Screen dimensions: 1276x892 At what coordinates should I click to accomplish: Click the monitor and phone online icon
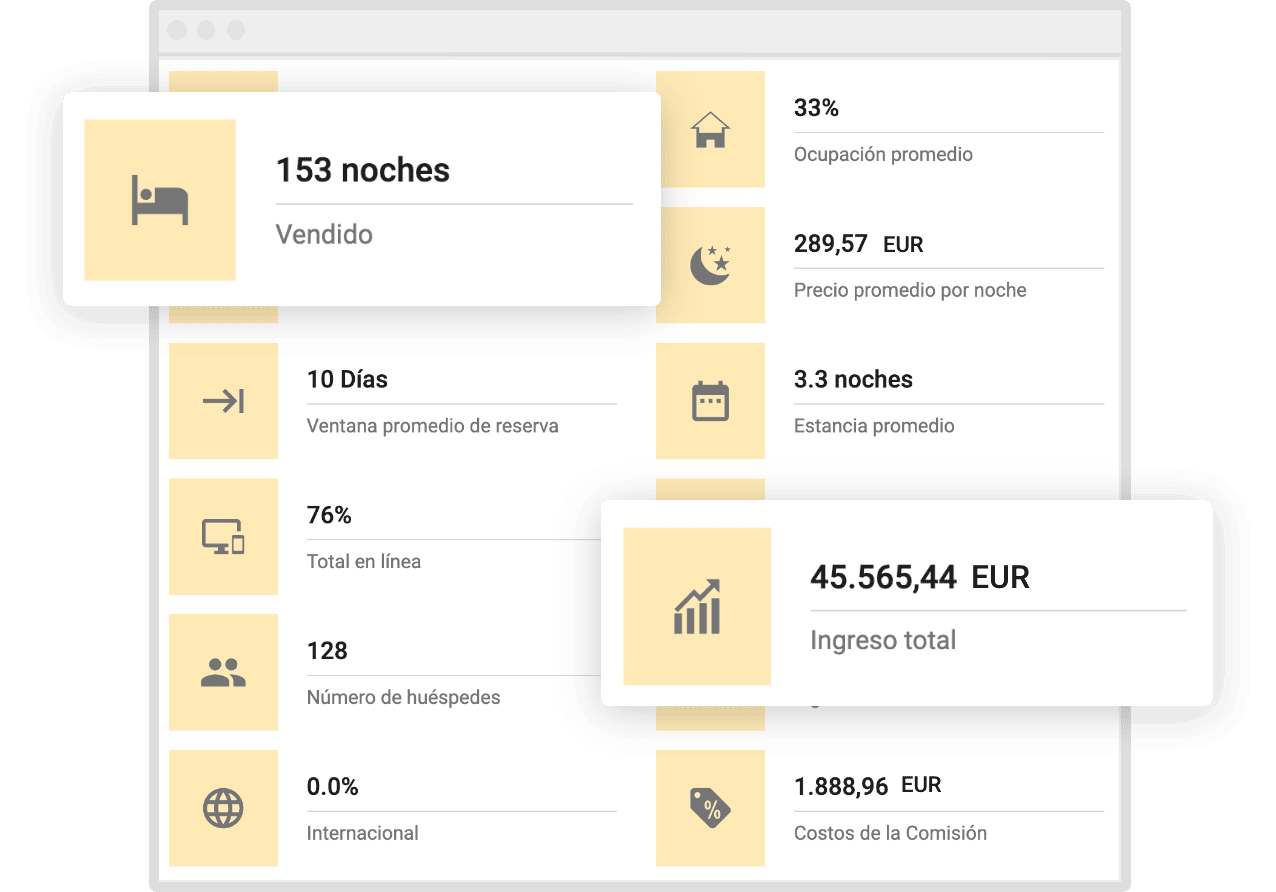click(223, 537)
